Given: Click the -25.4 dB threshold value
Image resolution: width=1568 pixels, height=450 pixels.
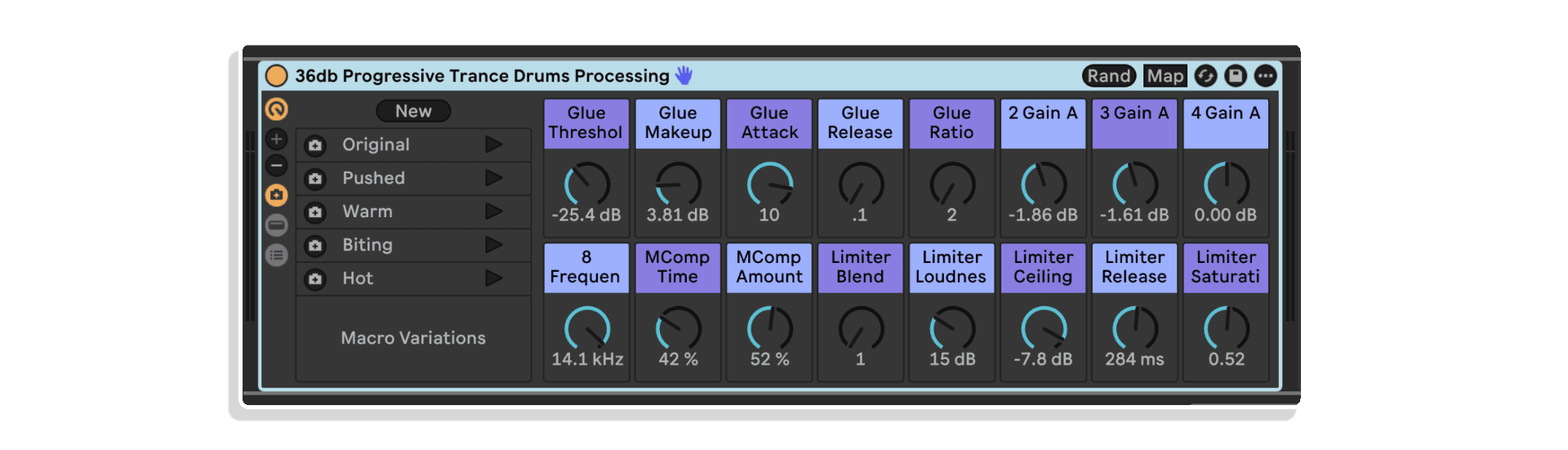Looking at the screenshot, I should 586,215.
